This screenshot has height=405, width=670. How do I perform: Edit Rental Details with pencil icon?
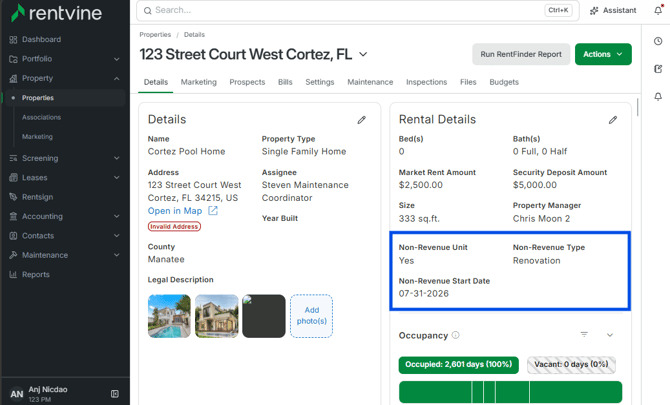pos(613,120)
